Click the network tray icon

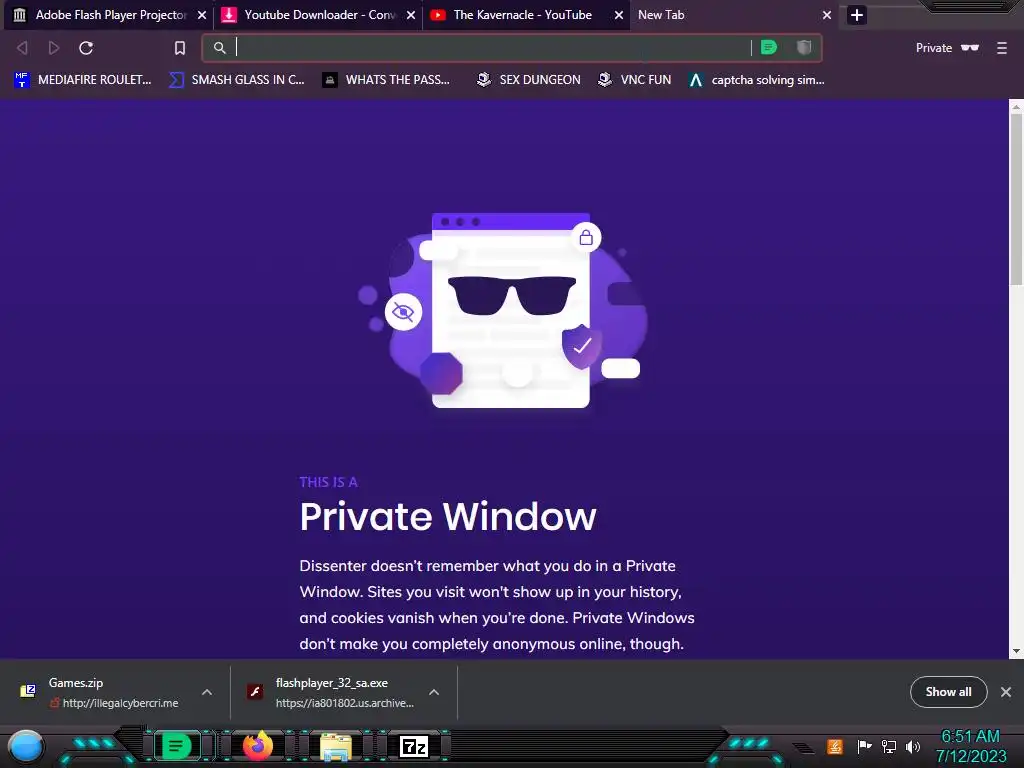coord(888,746)
